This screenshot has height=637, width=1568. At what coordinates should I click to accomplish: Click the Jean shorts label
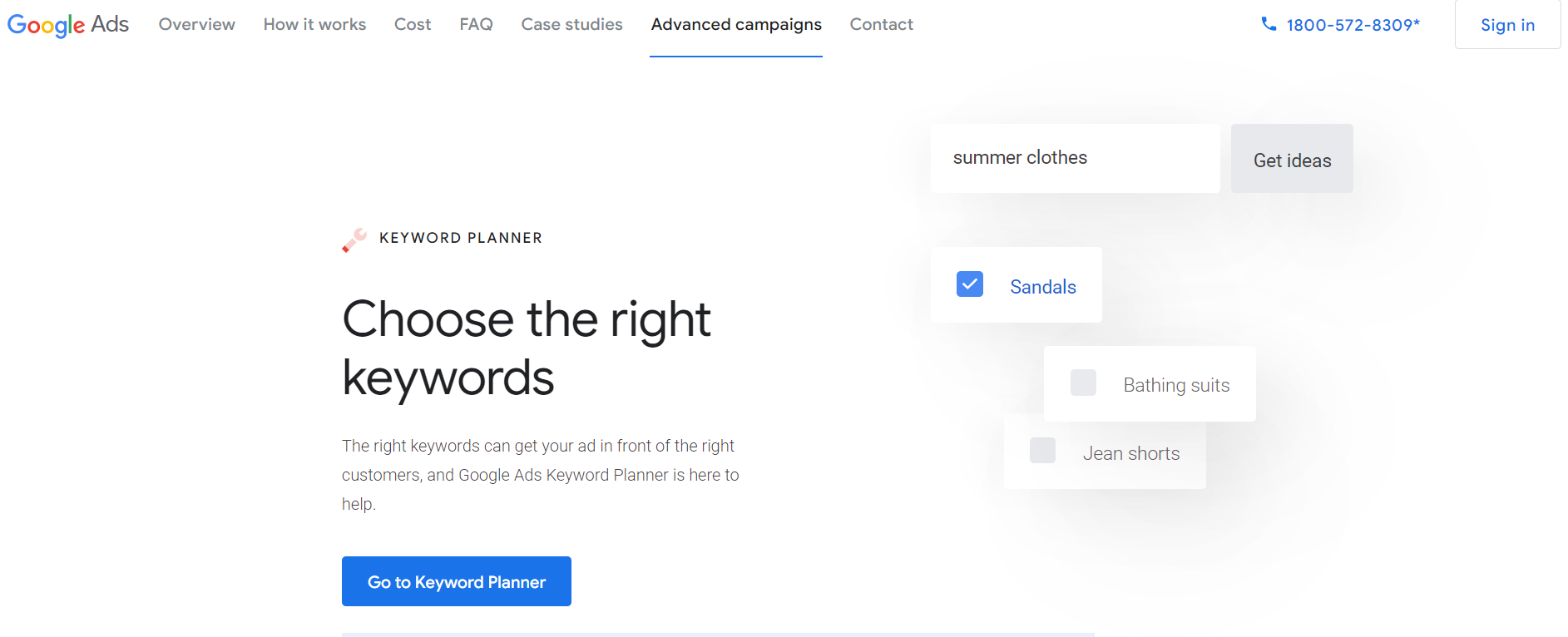1131,453
